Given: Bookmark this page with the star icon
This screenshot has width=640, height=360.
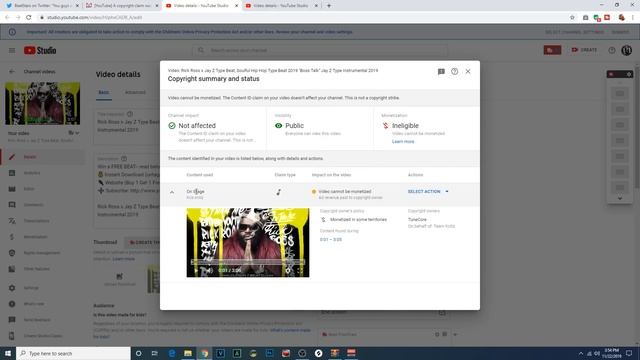Looking at the screenshot, I should 572,18.
